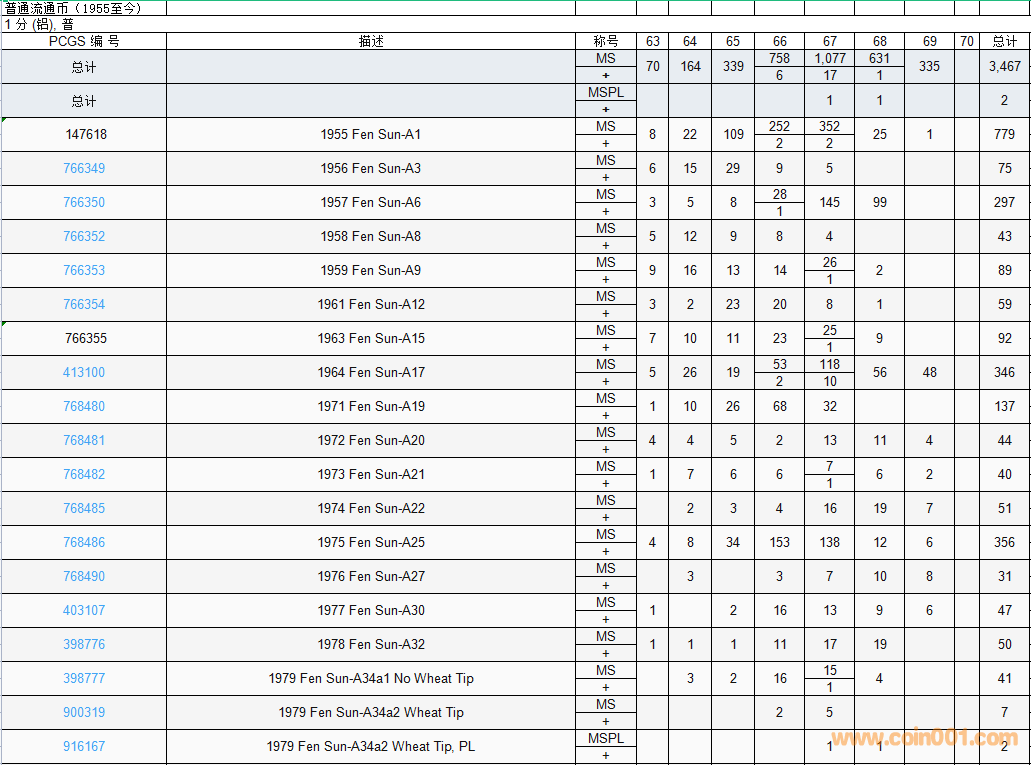
Task: Click the 403107 link for 1977 Fen
Action: 84,610
